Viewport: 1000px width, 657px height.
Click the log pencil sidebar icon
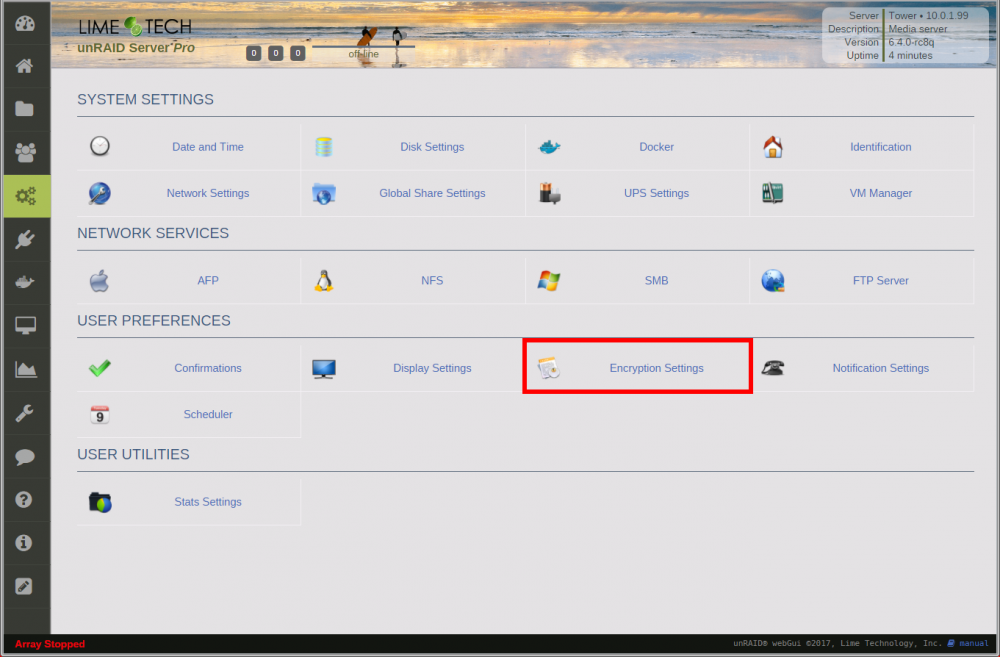pos(24,586)
